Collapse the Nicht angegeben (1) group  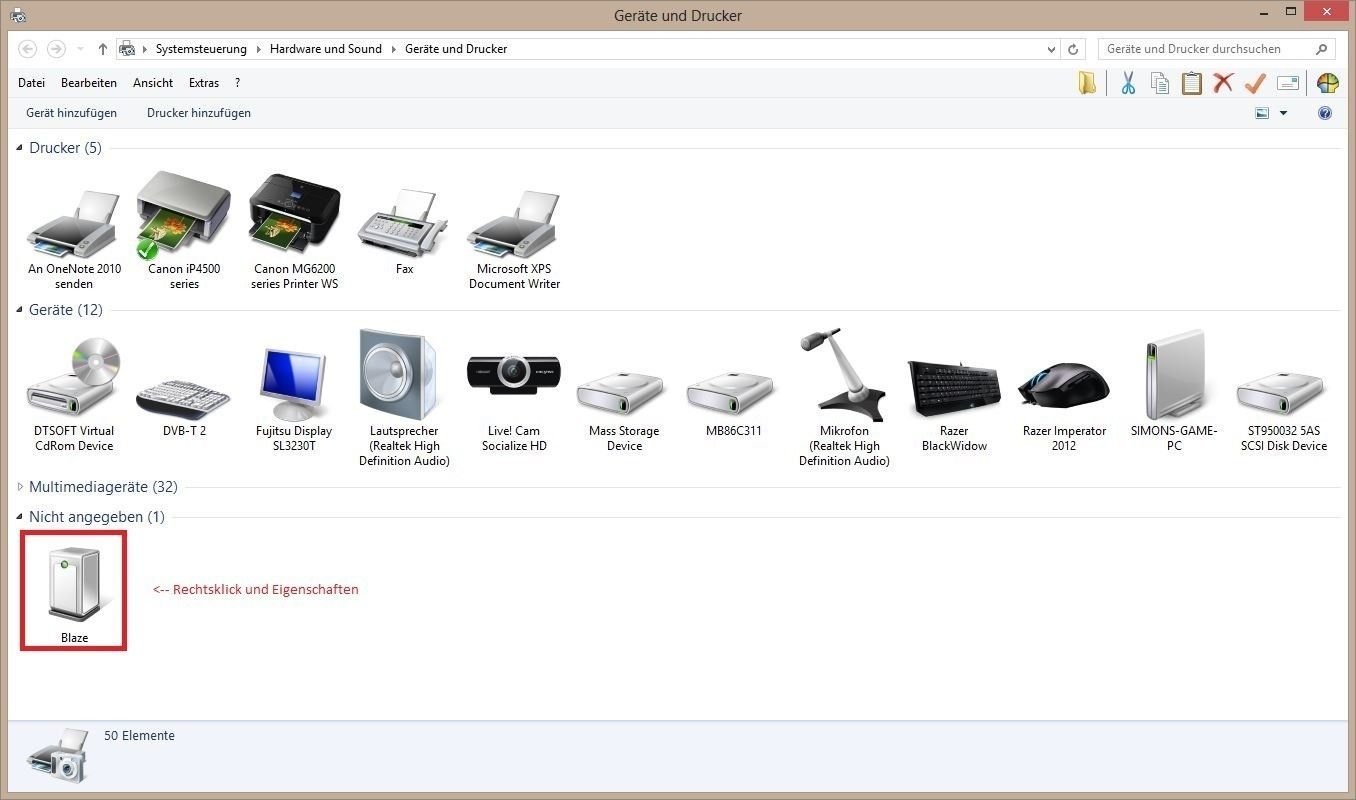[x=20, y=517]
